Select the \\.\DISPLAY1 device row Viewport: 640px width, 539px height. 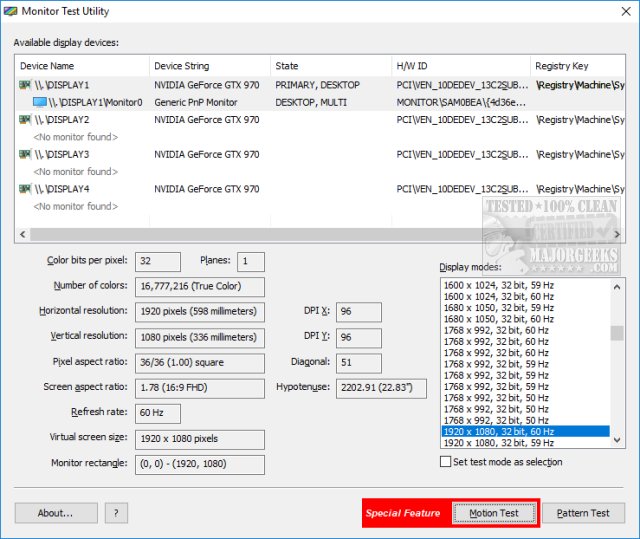click(320, 85)
